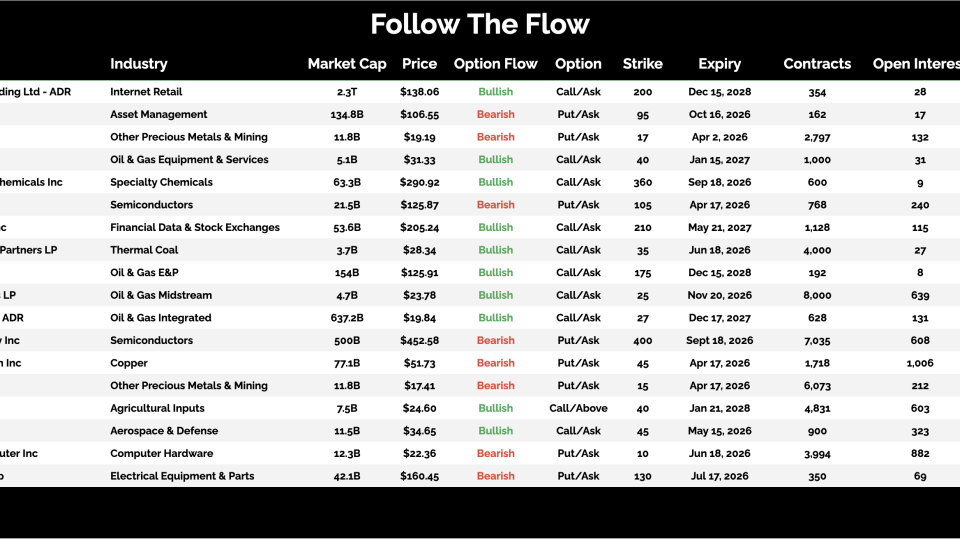Click the Call/Above option cell
This screenshot has width=960, height=540.
[578, 408]
